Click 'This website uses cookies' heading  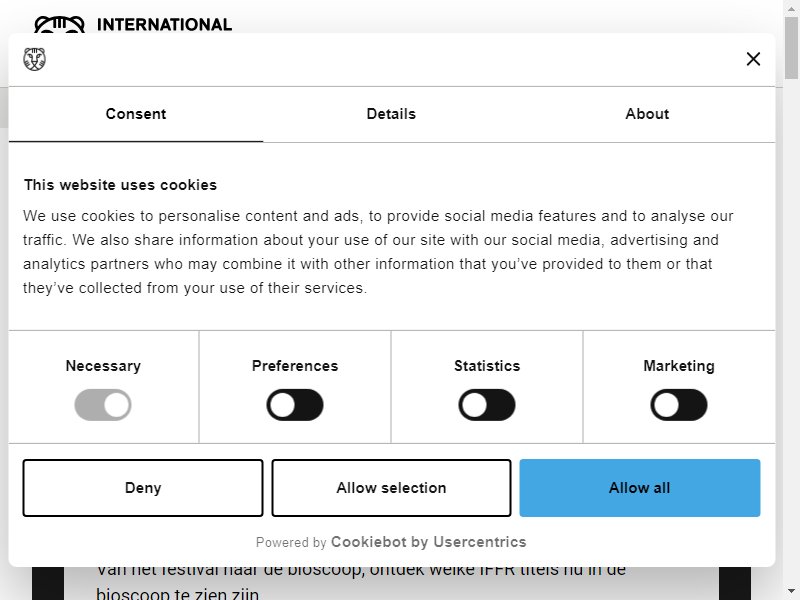coord(120,185)
